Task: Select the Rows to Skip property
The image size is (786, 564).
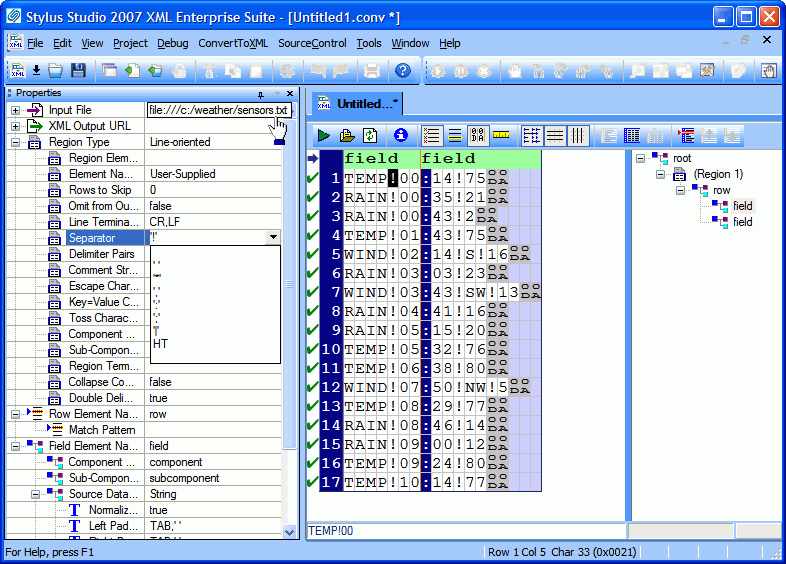Action: [100, 190]
